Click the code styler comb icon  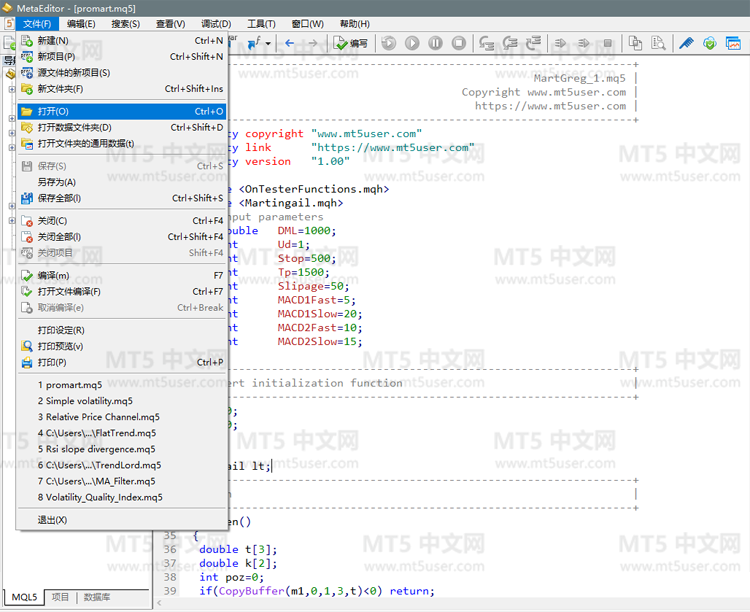686,44
